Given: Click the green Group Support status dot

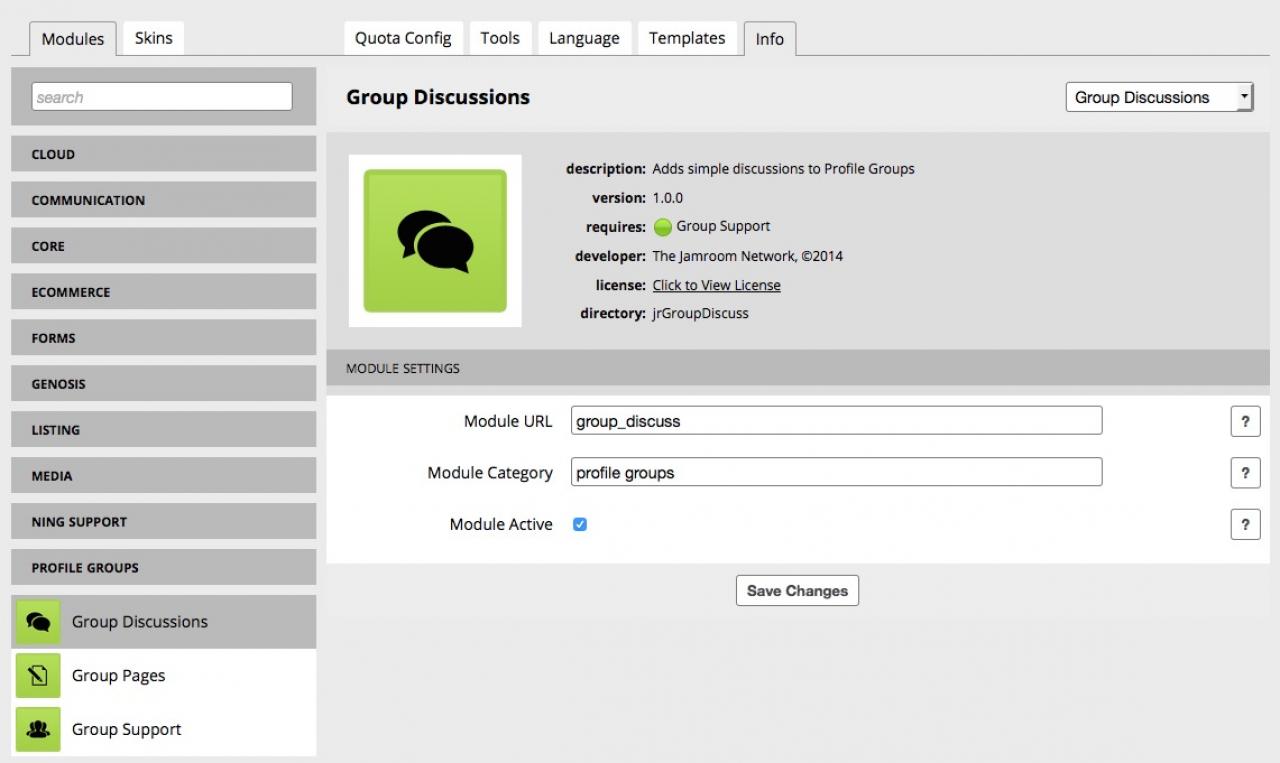Looking at the screenshot, I should 662,227.
